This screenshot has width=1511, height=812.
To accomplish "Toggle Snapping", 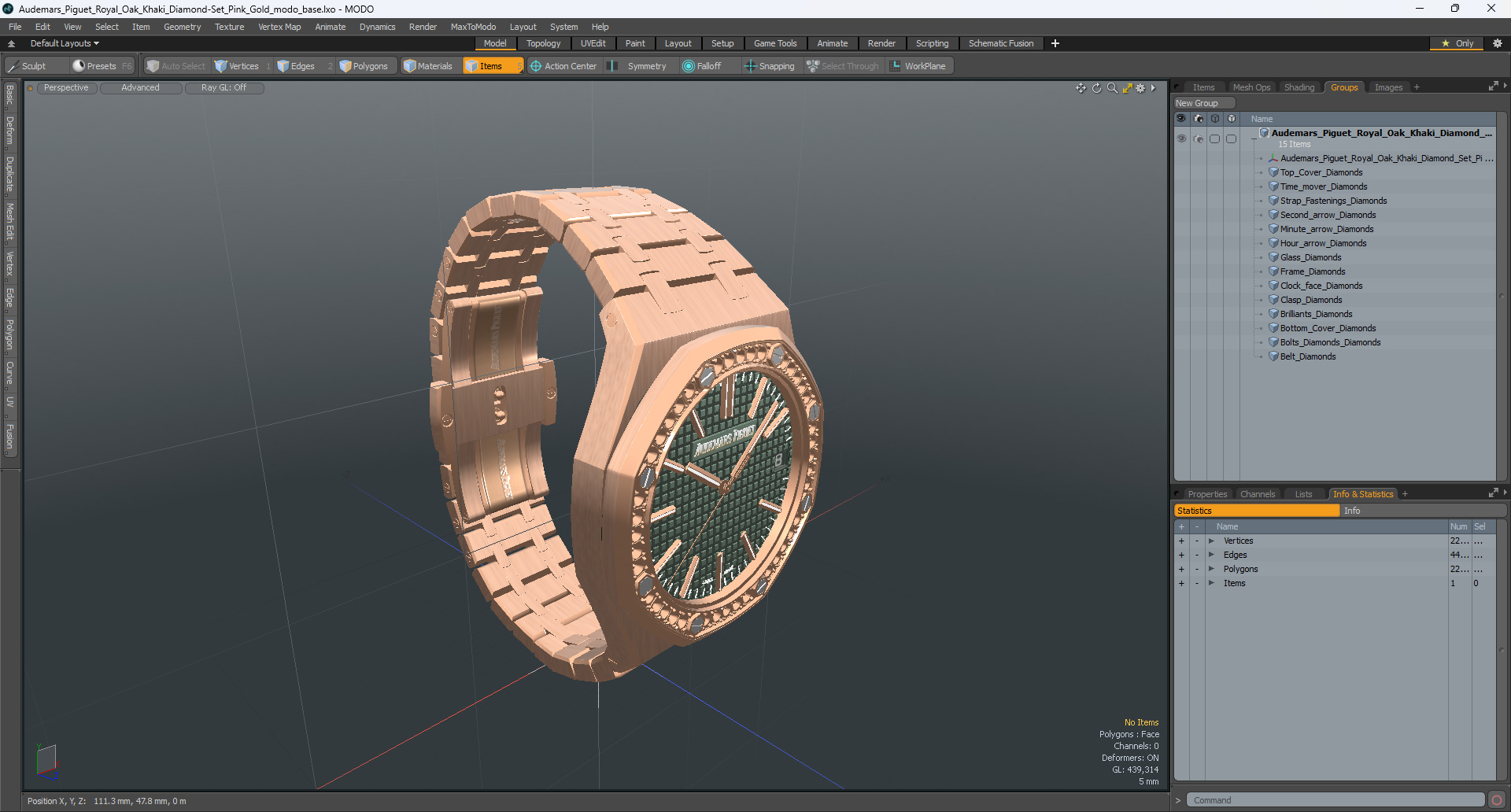I will click(770, 66).
